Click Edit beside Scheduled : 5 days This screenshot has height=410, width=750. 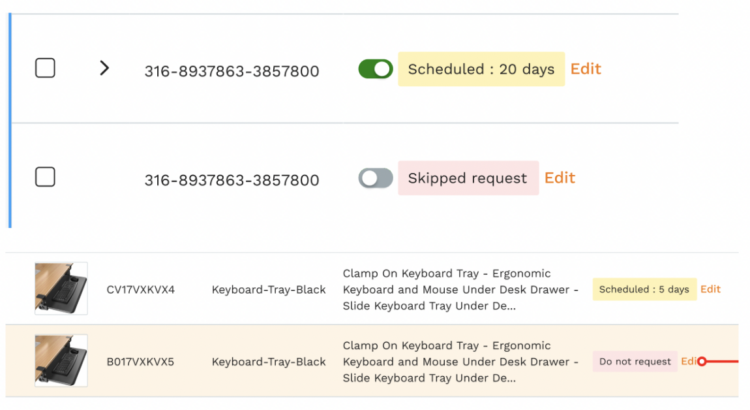click(x=710, y=289)
